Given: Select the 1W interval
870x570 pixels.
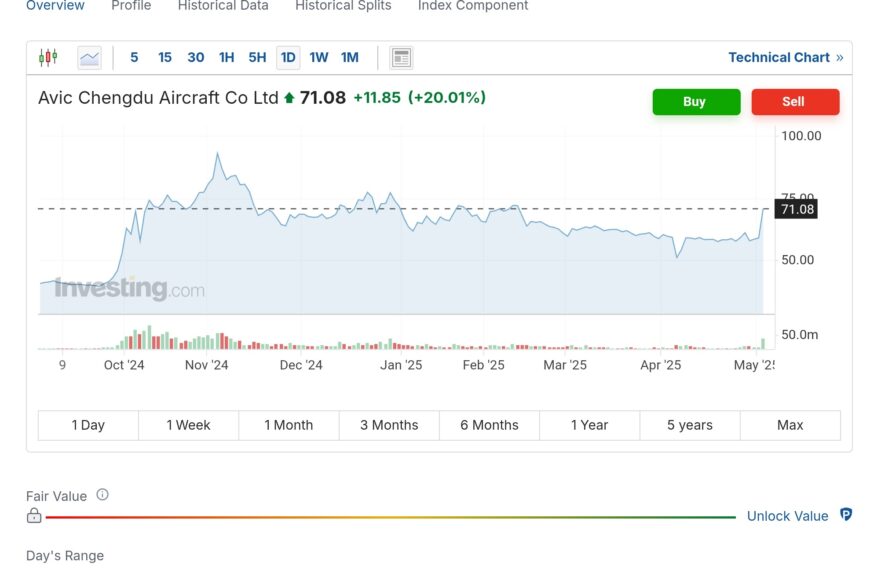Looking at the screenshot, I should click(x=318, y=57).
